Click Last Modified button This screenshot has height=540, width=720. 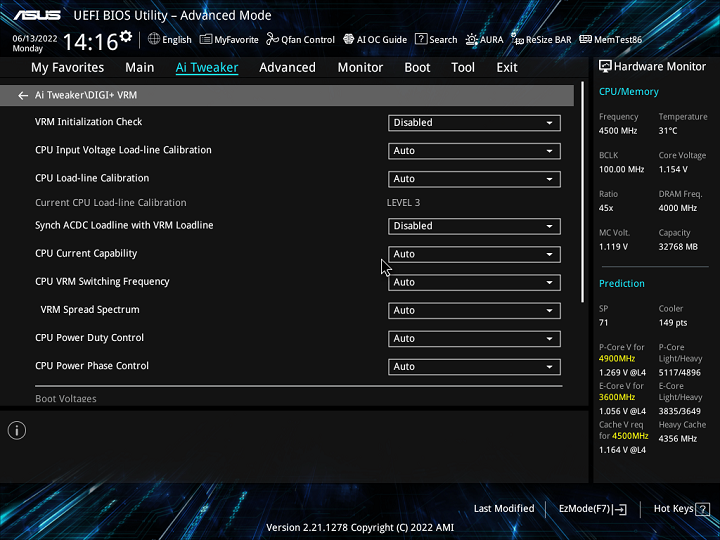[504, 509]
